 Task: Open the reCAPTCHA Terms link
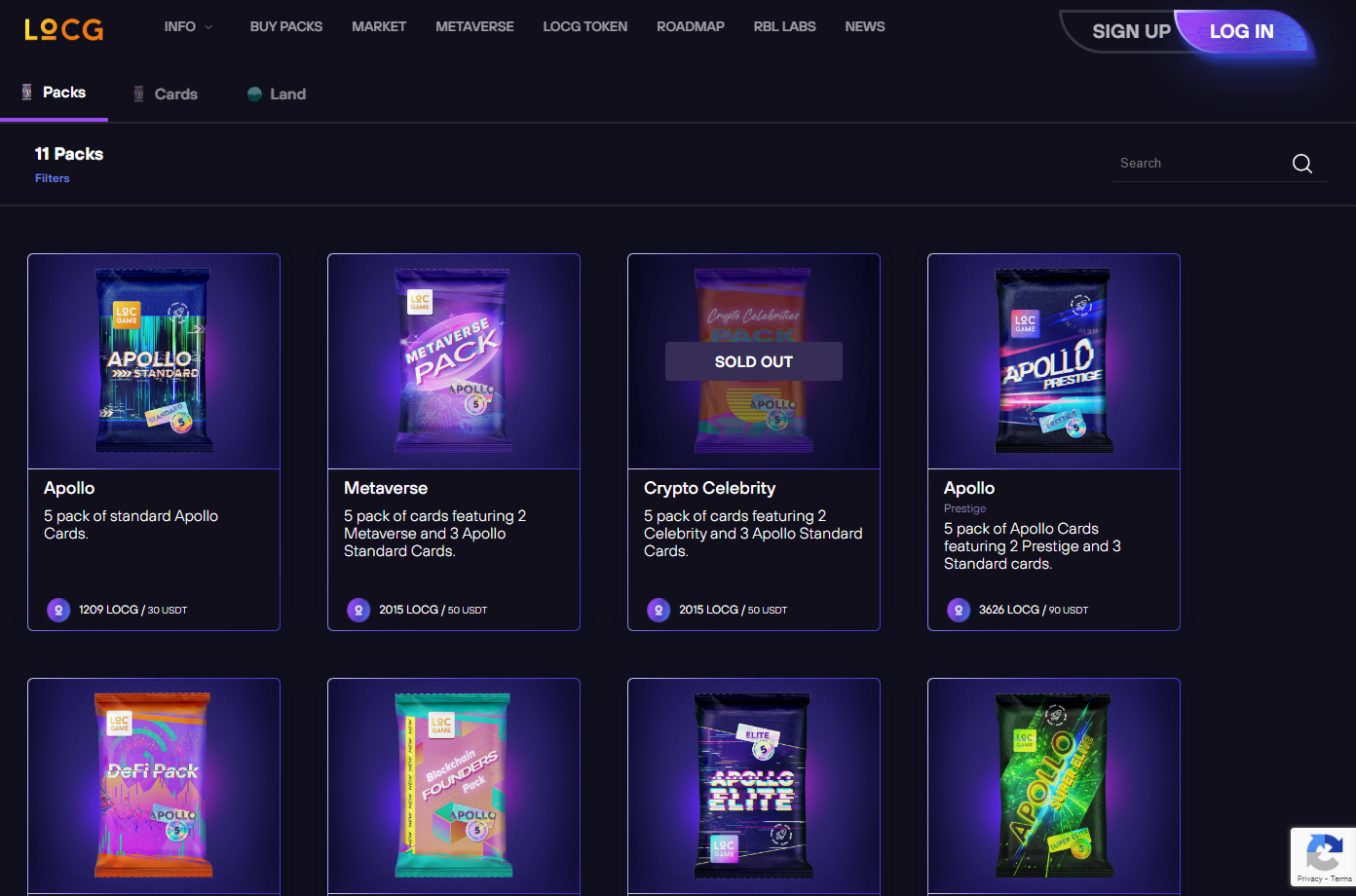pyautogui.click(x=1341, y=878)
